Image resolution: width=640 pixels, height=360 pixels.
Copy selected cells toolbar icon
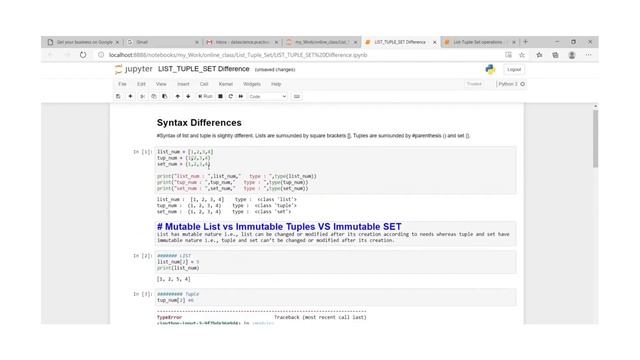click(x=153, y=96)
